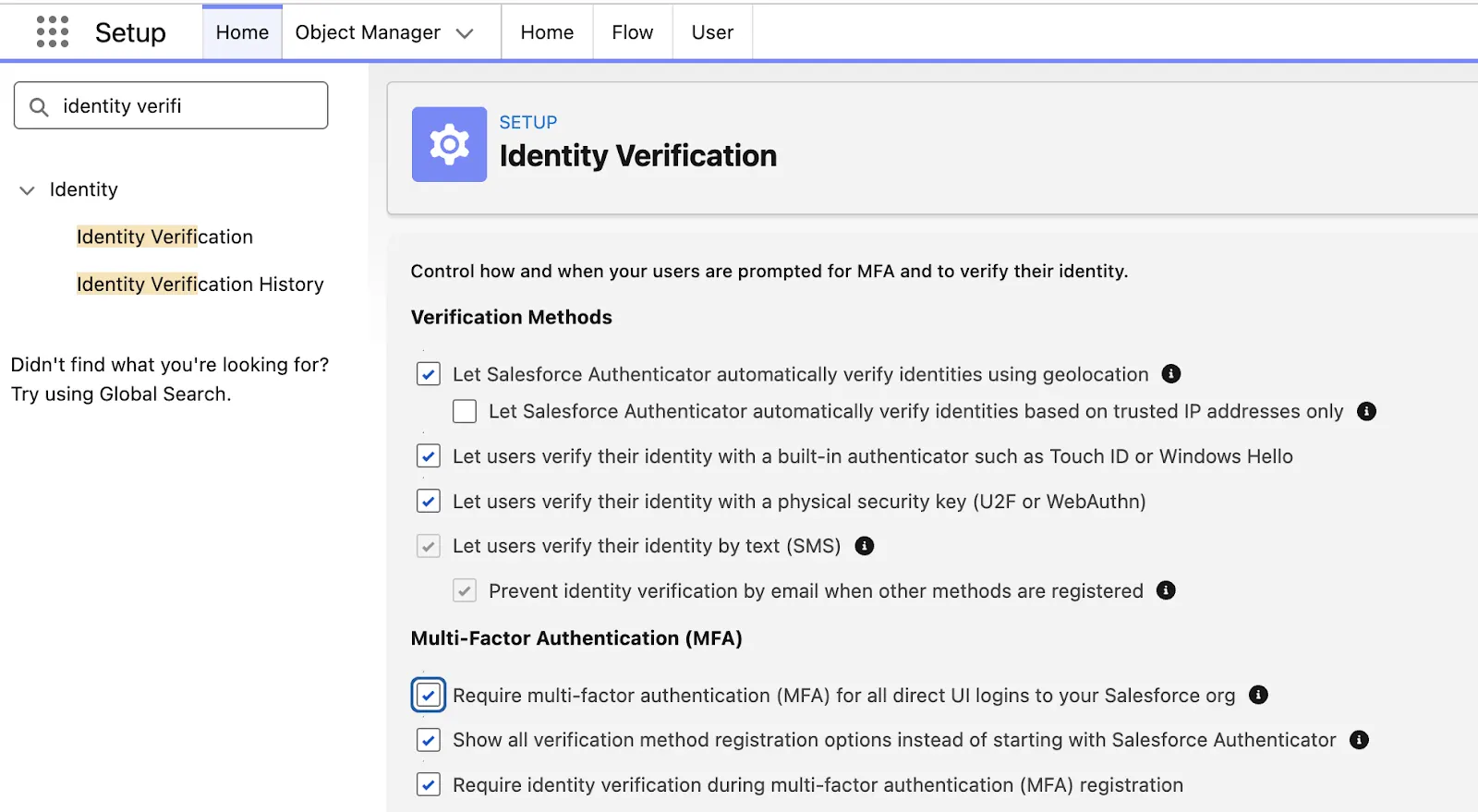The height and width of the screenshot is (812, 1478).
Task: Click the Quick Find search field
Action: [x=185, y=106]
